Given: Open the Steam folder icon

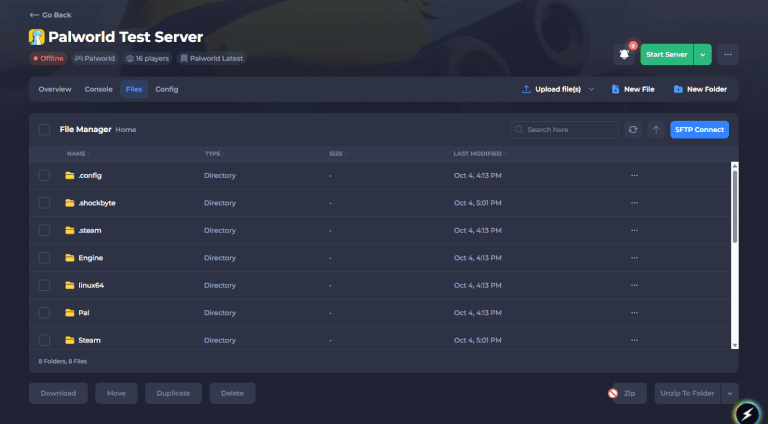Looking at the screenshot, I should click(70, 340).
